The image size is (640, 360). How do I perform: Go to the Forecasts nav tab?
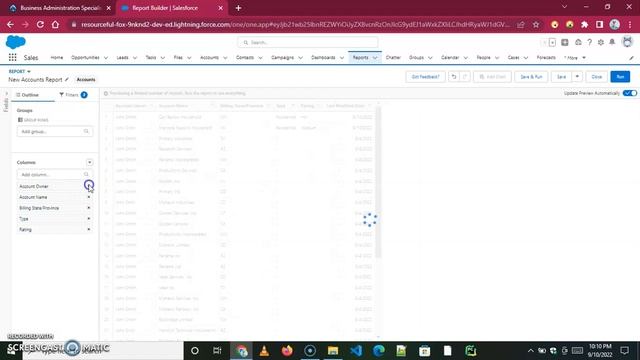[x=546, y=58]
